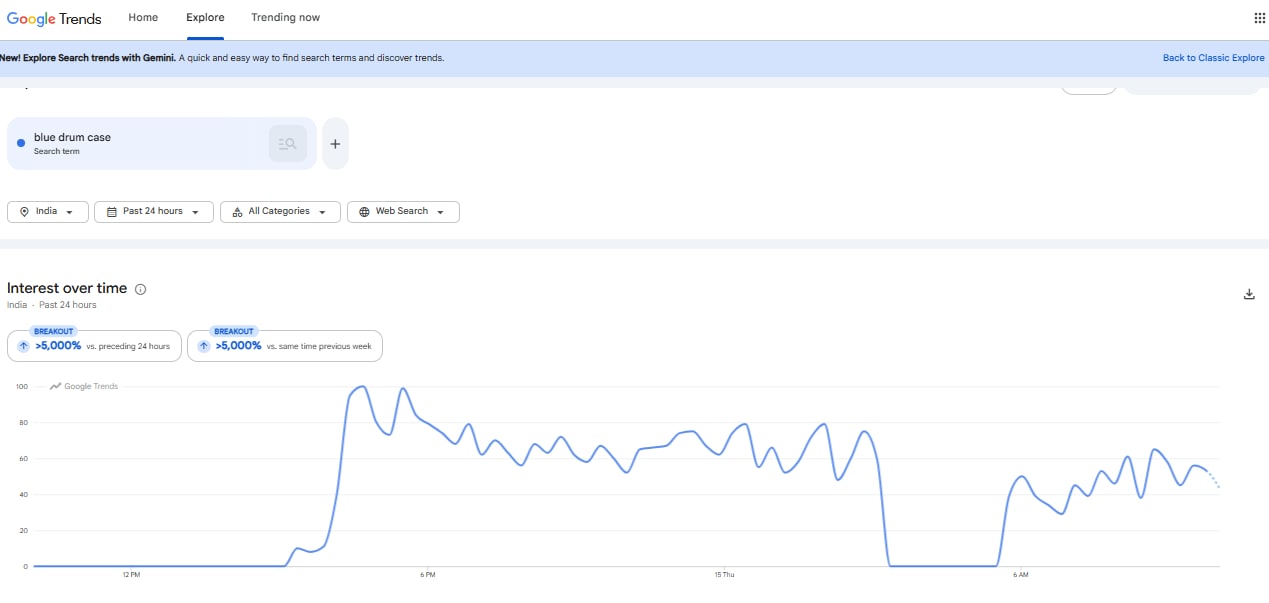Click the India · Past 24 hours subtitle

point(52,305)
